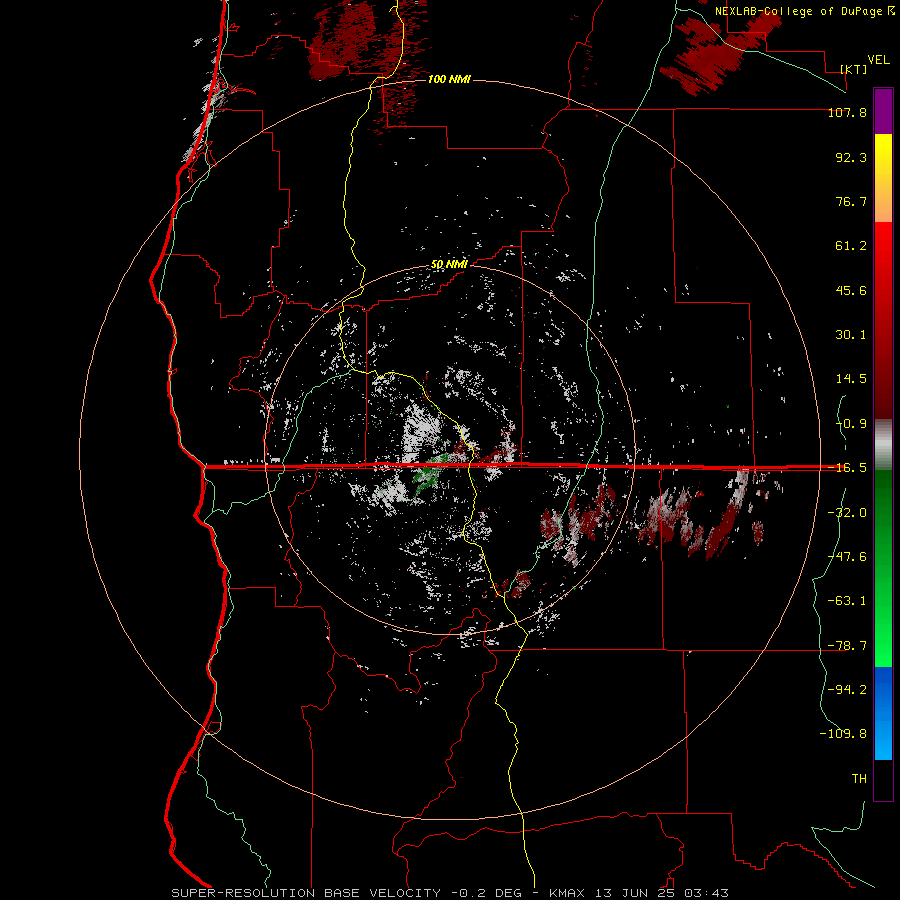Click the dark red echo patch at top right
Viewport: 900px width, 900px height.
717,52
